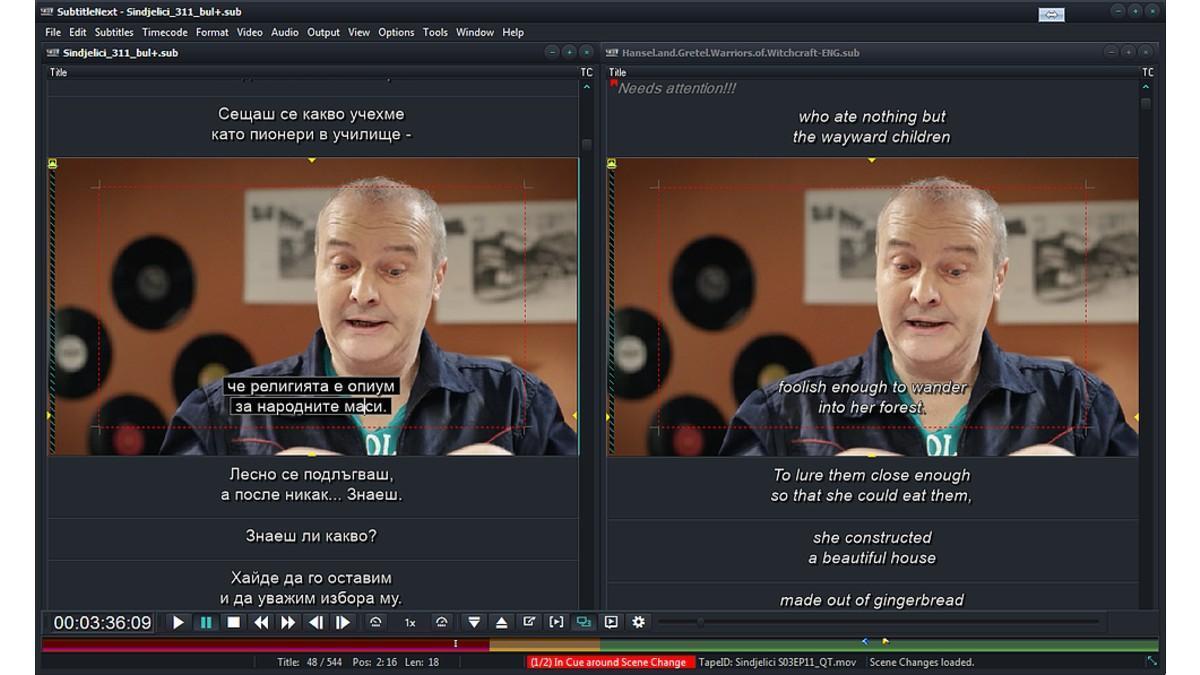Open the File menu
Image resolution: width=1200 pixels, height=675 pixels.
tap(53, 32)
